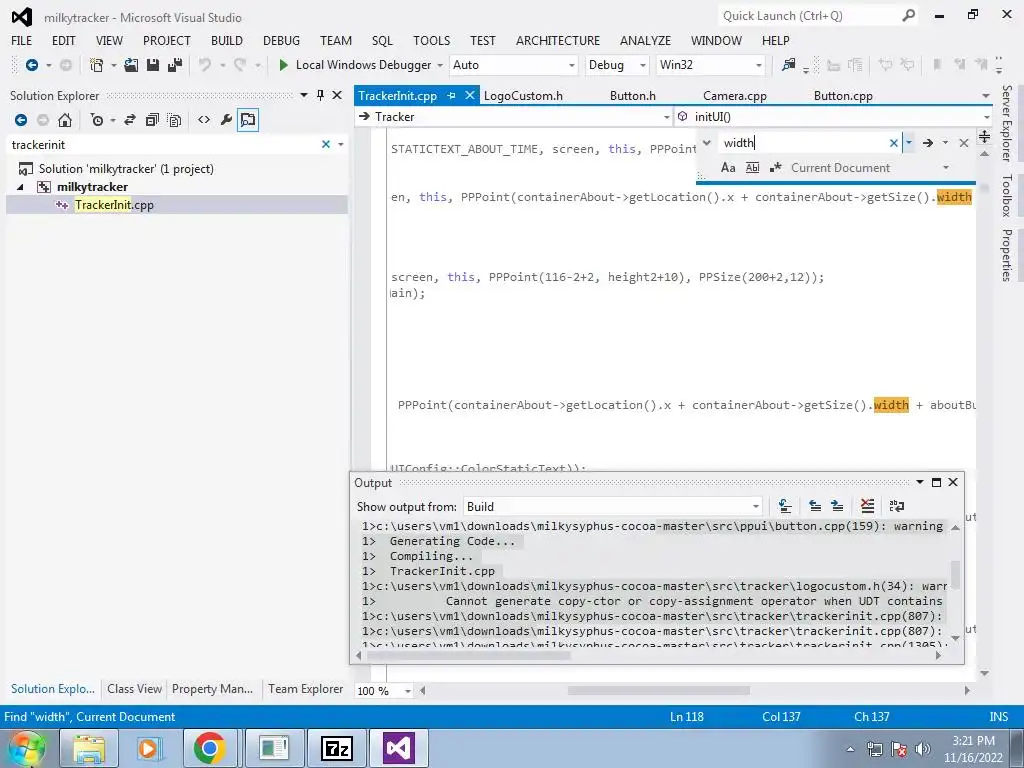Click the Save All toolbar icon

coord(175,65)
